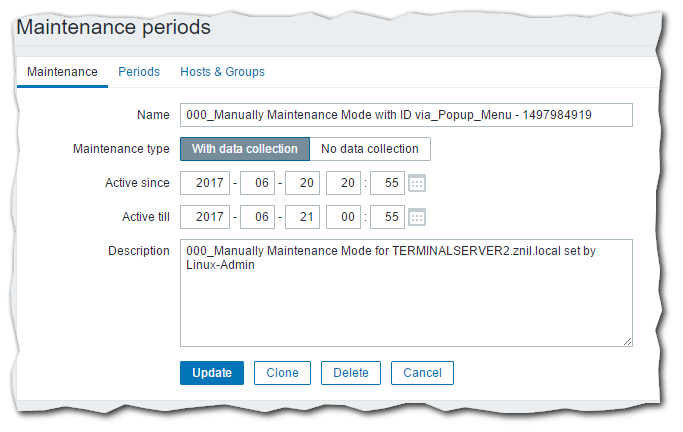This screenshot has width=683, height=432.
Task: Clone this maintenance period
Action: point(282,373)
